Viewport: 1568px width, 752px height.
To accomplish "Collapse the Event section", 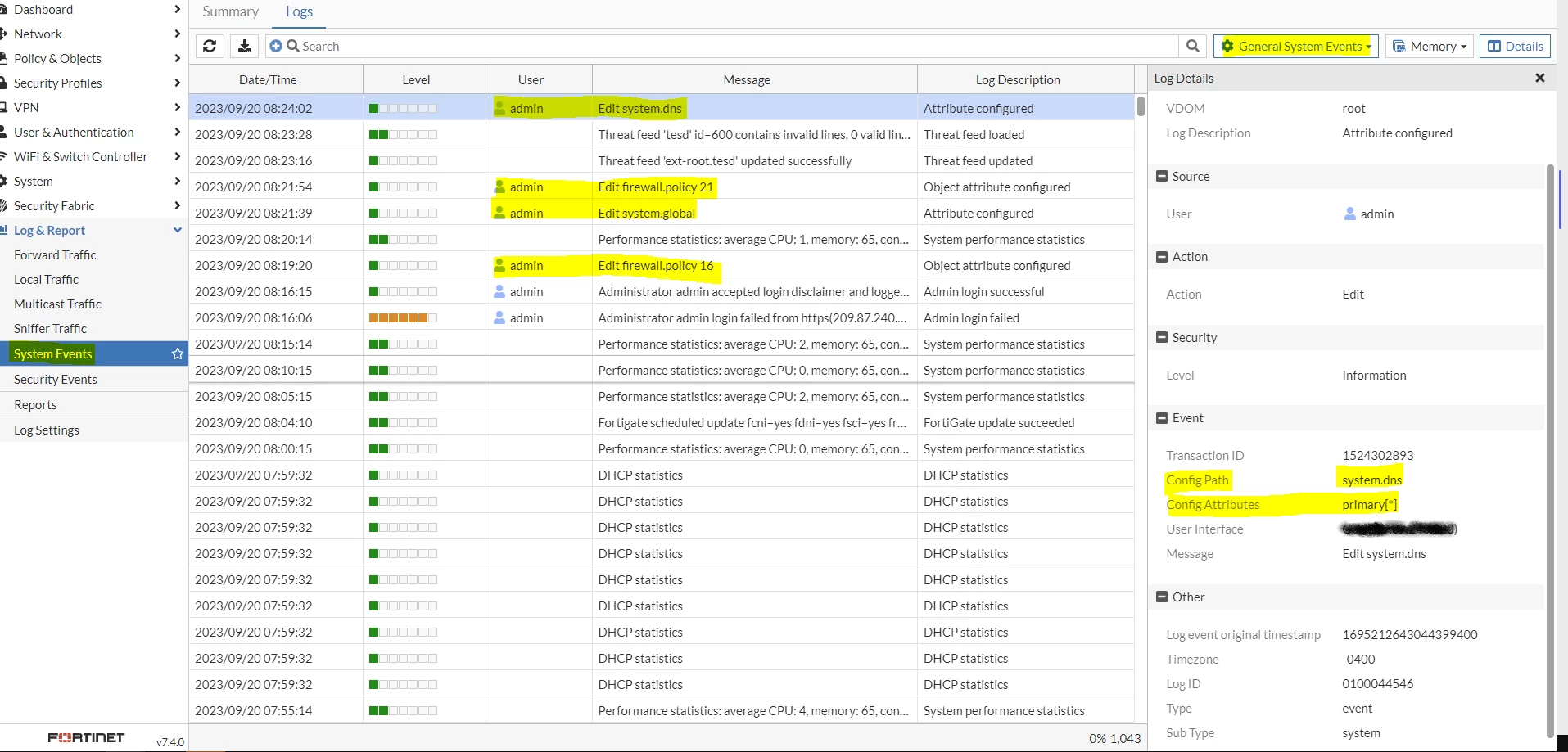I will tap(1161, 417).
